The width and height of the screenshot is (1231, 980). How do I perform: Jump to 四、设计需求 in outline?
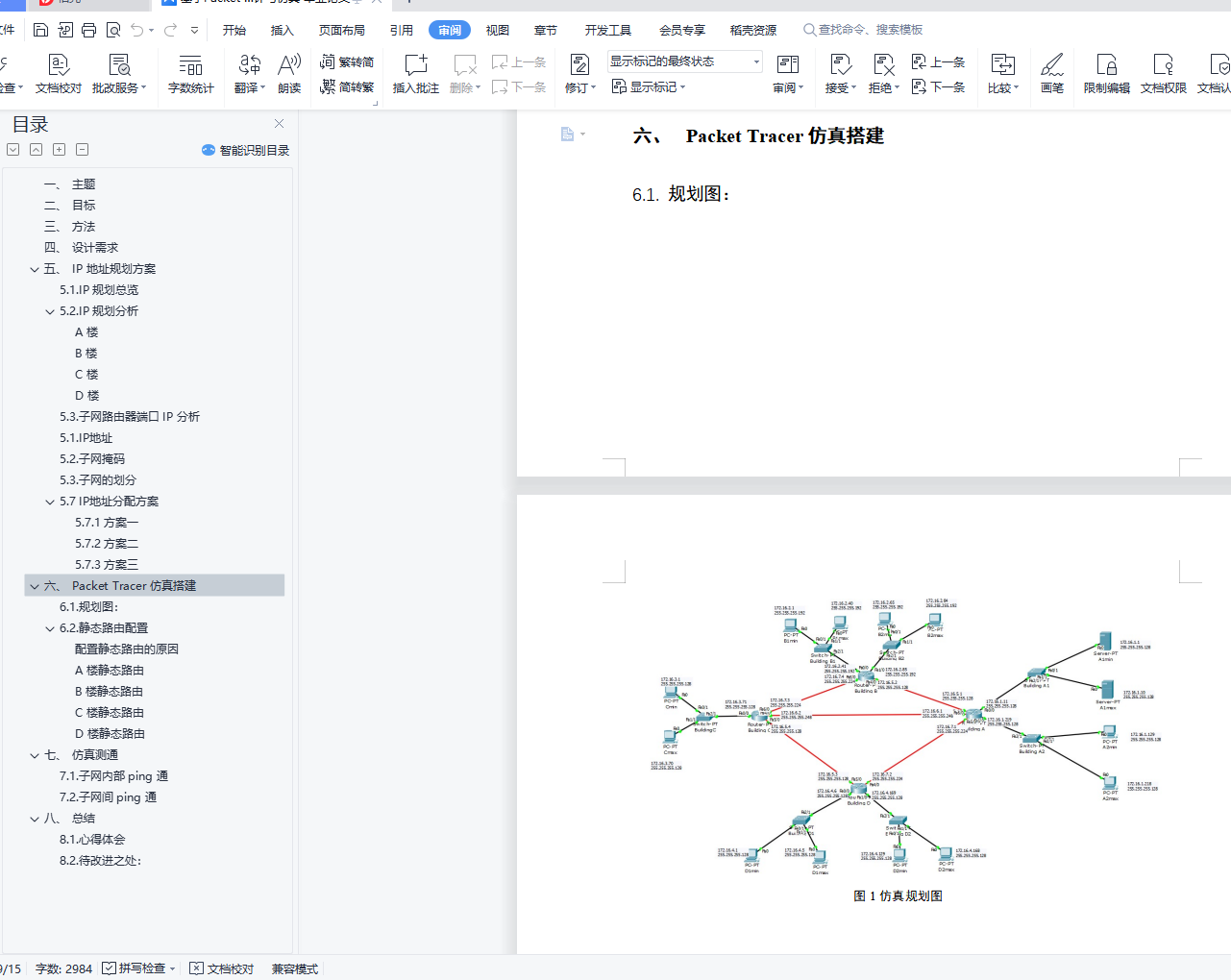82,248
